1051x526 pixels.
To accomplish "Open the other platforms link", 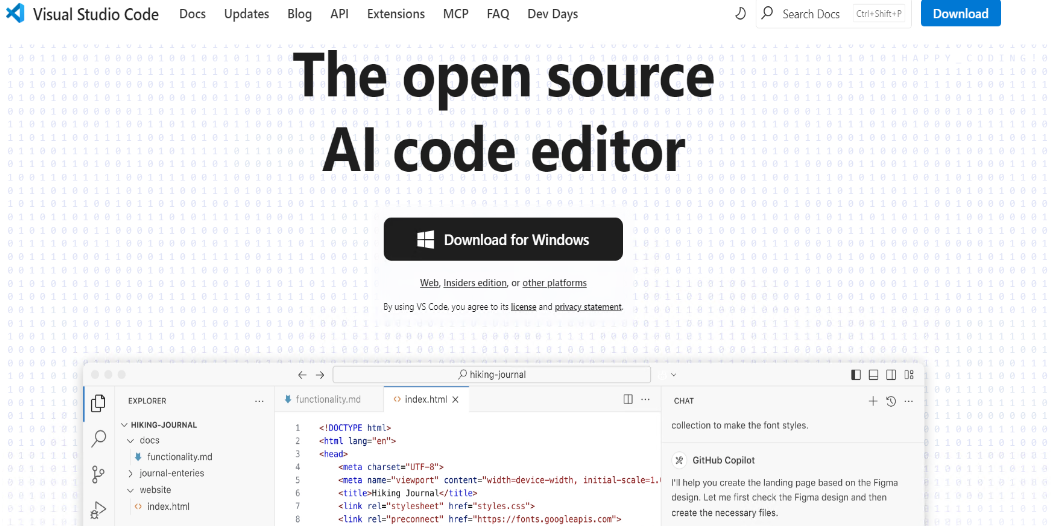I will coord(554,283).
